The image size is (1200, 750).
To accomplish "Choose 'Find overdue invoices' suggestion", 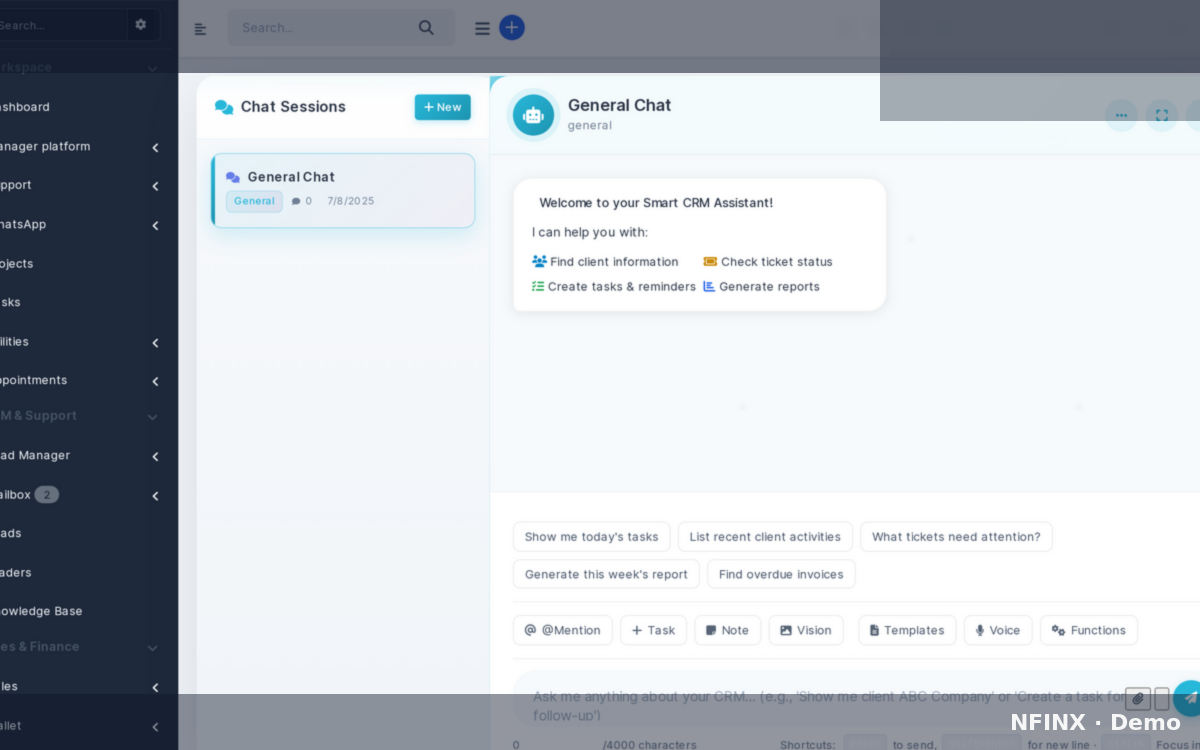I will tap(781, 574).
